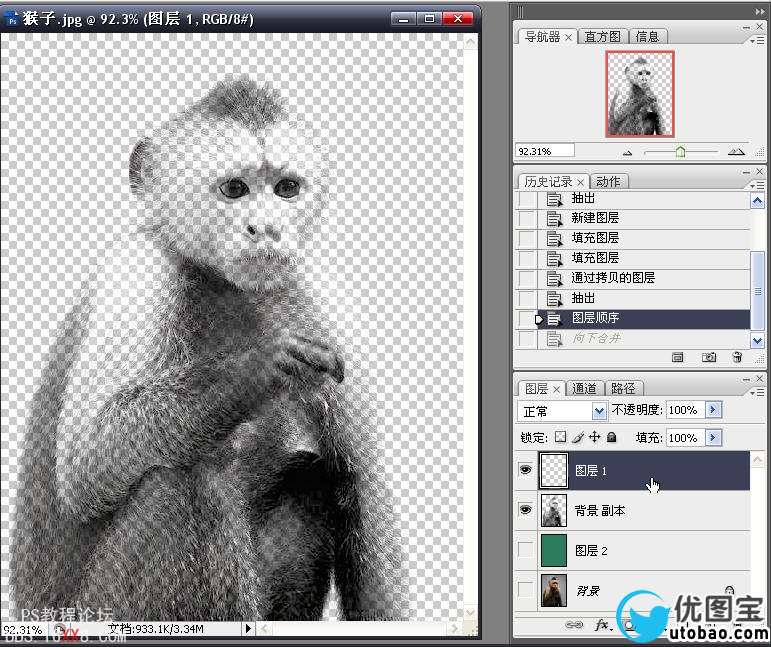Set history brush source at 新建图层 state

point(527,218)
